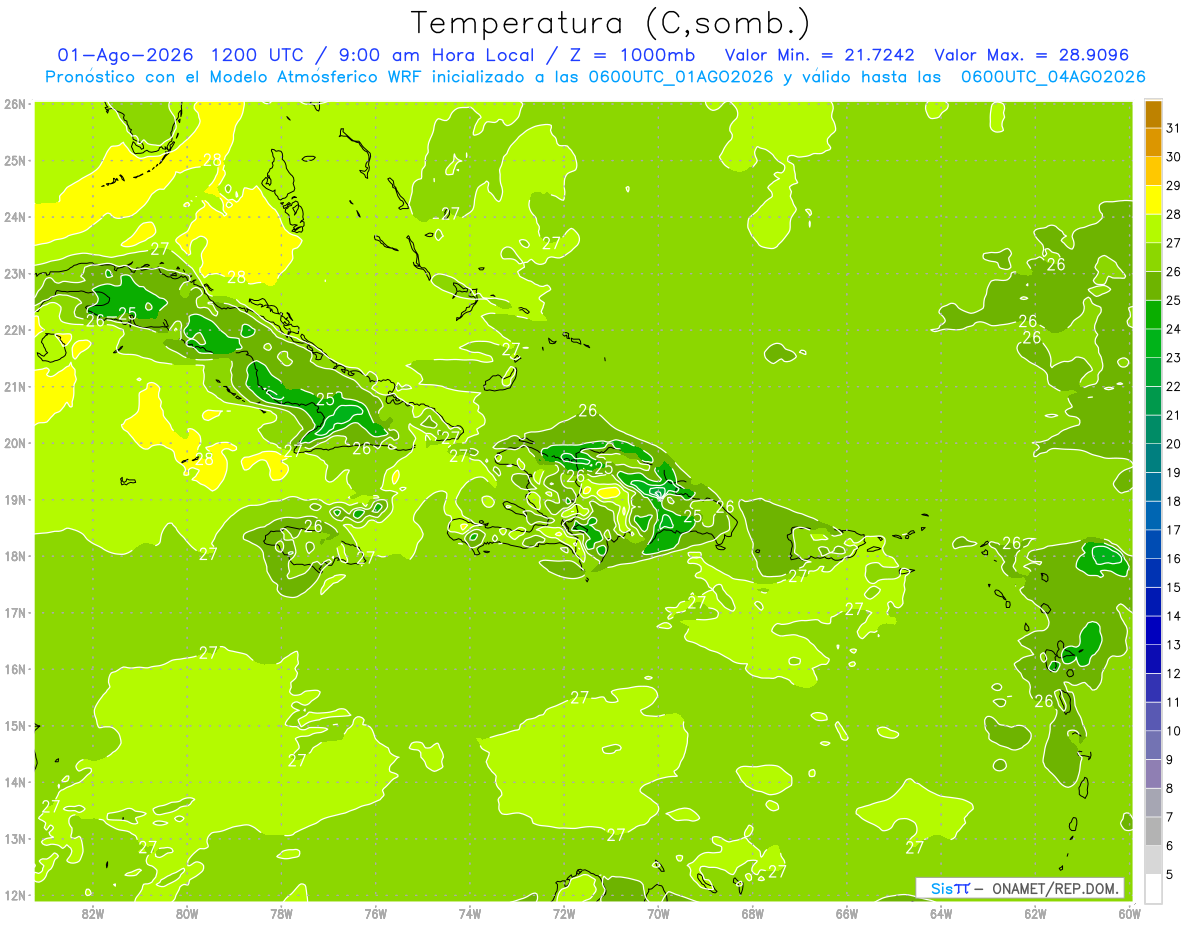Click the "Valor Min. = 21.7242" readout

819,55
